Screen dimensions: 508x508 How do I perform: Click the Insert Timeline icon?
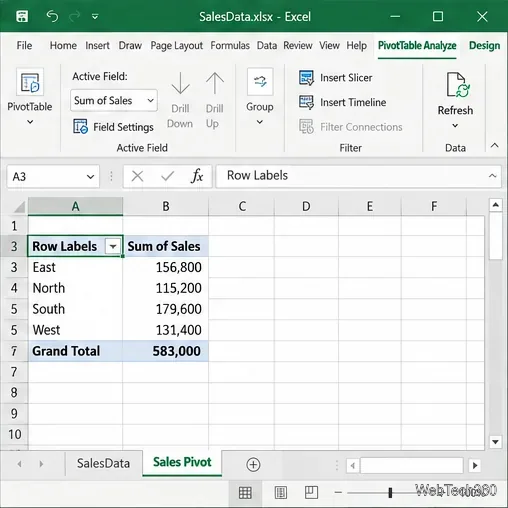point(306,102)
